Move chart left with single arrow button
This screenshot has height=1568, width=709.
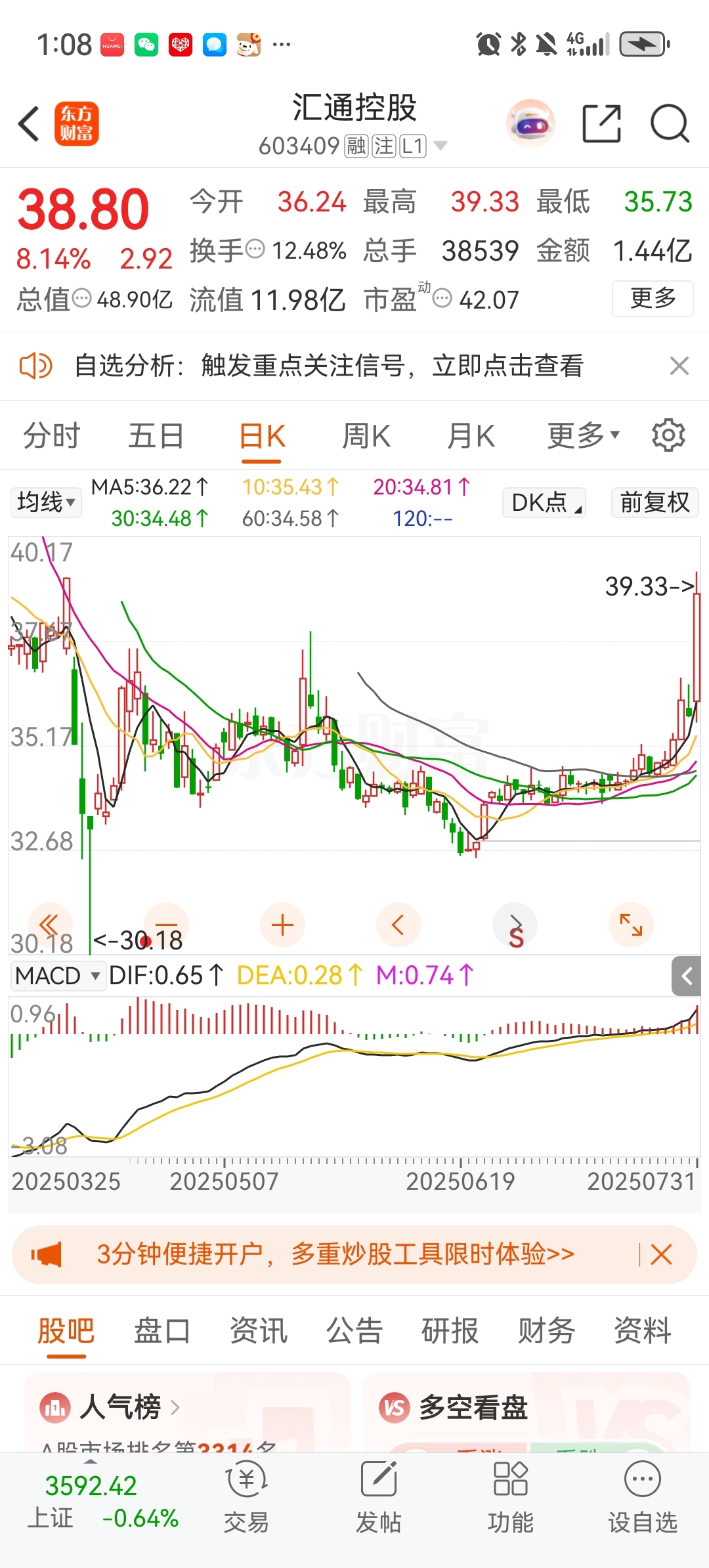pos(398,925)
